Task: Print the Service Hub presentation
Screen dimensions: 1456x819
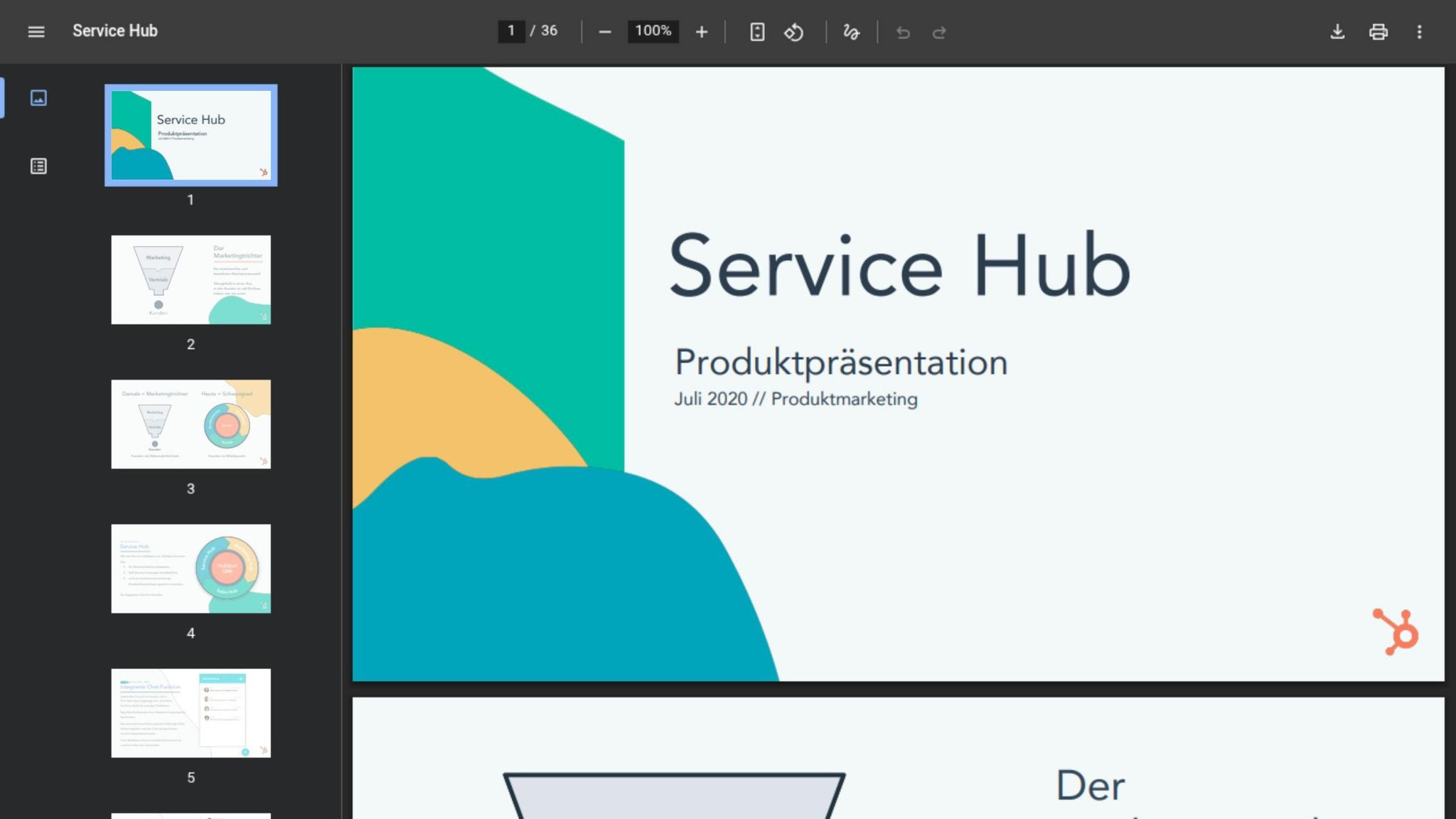Action: click(1379, 31)
